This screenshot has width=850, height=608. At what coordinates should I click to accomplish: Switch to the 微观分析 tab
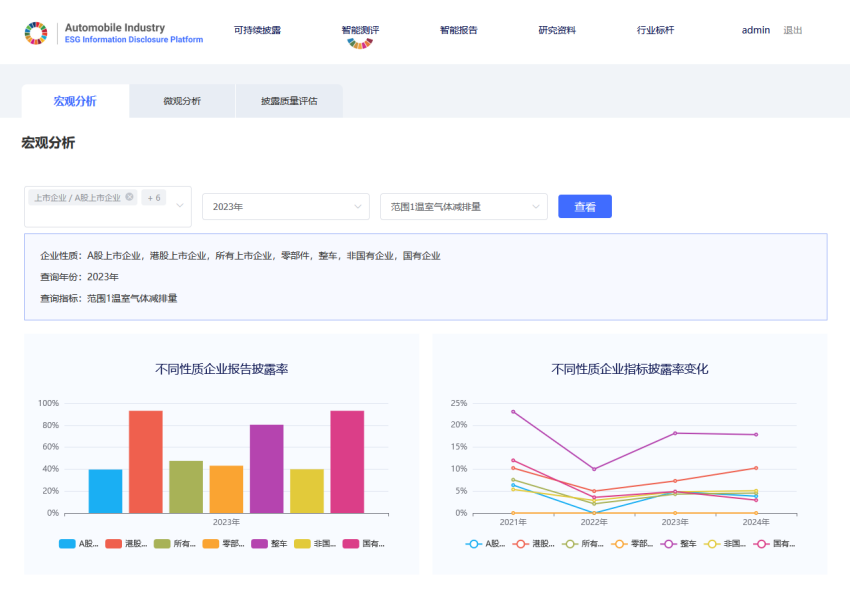pyautogui.click(x=182, y=101)
